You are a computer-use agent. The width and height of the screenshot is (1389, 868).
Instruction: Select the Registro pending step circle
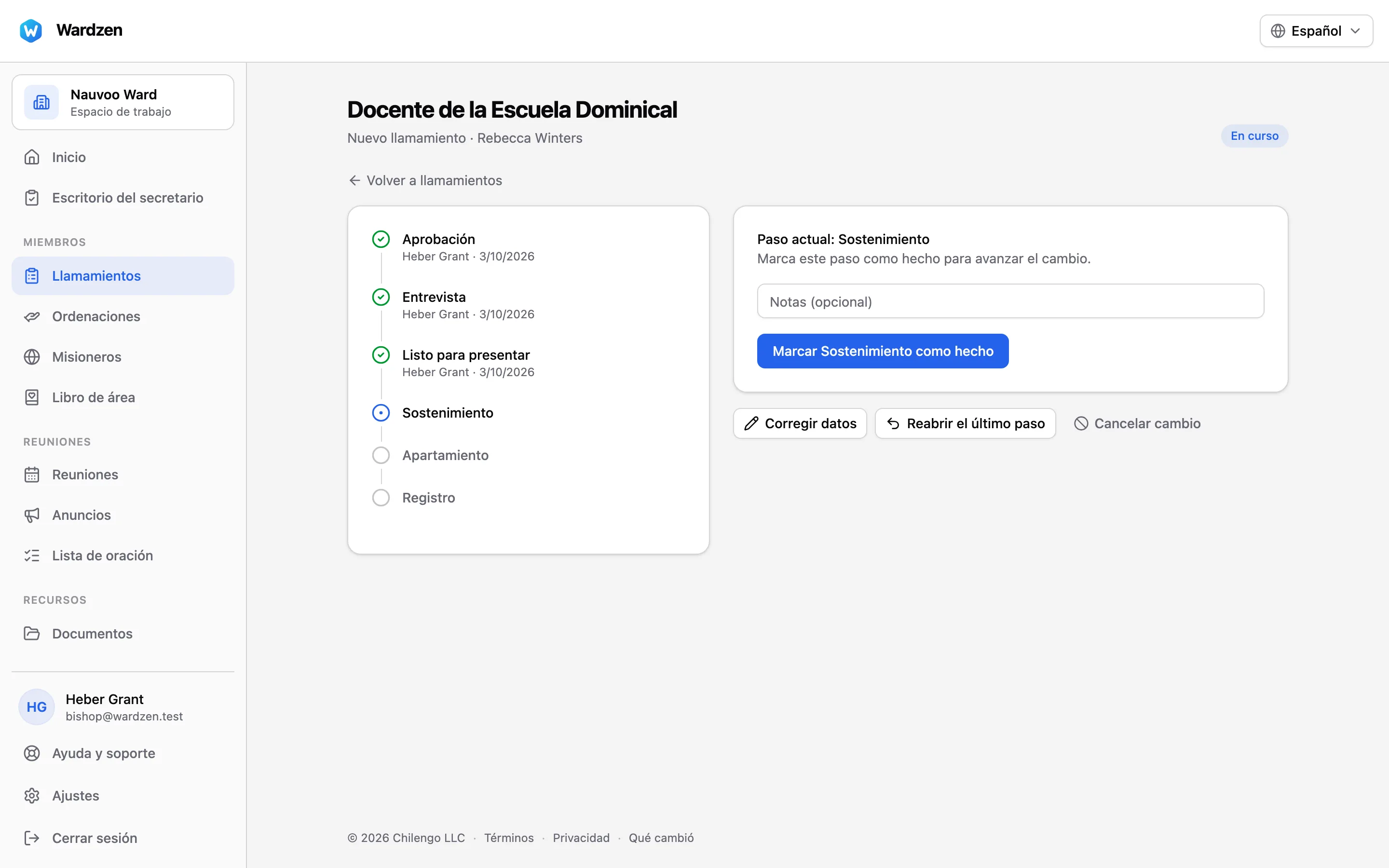[381, 498]
